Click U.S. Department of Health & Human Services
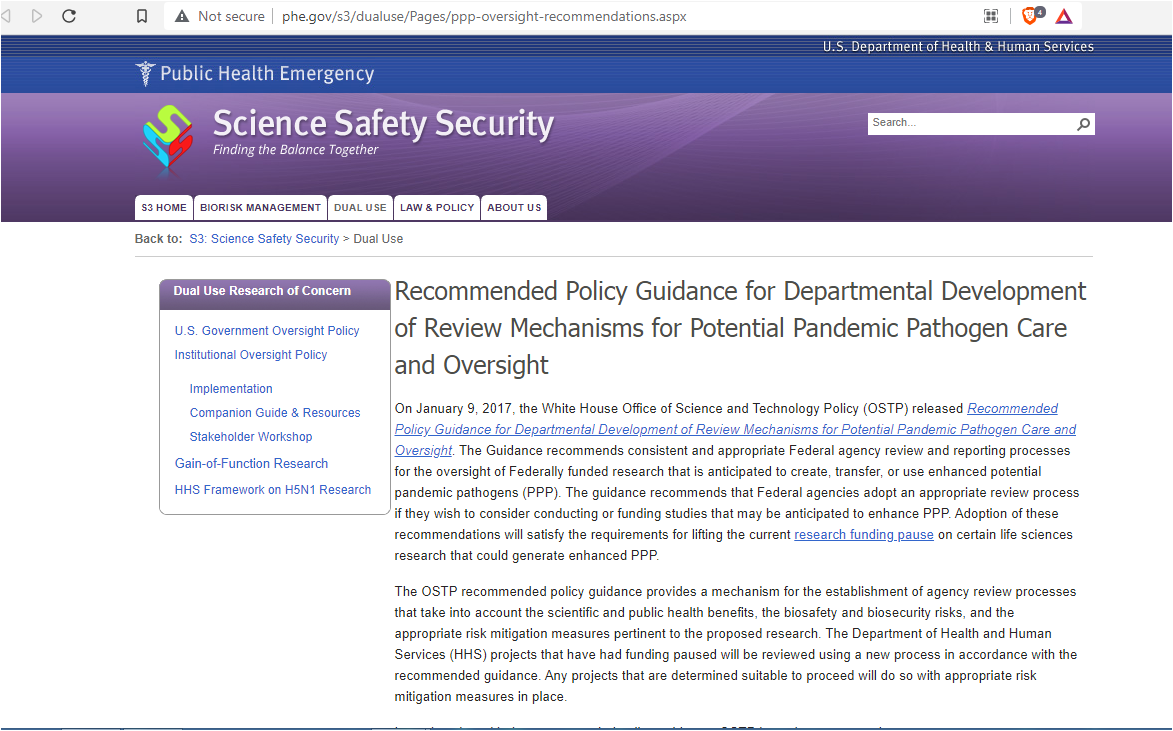Viewport: 1173px width, 731px height. pyautogui.click(x=958, y=46)
